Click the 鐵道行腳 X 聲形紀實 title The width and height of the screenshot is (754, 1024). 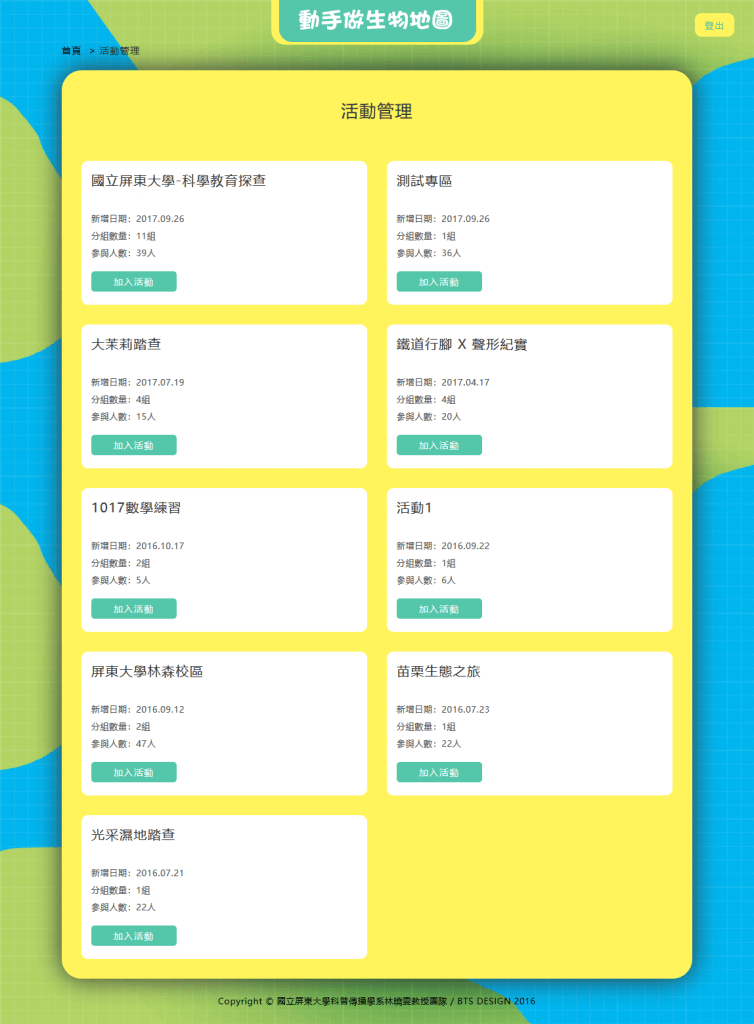click(x=462, y=344)
